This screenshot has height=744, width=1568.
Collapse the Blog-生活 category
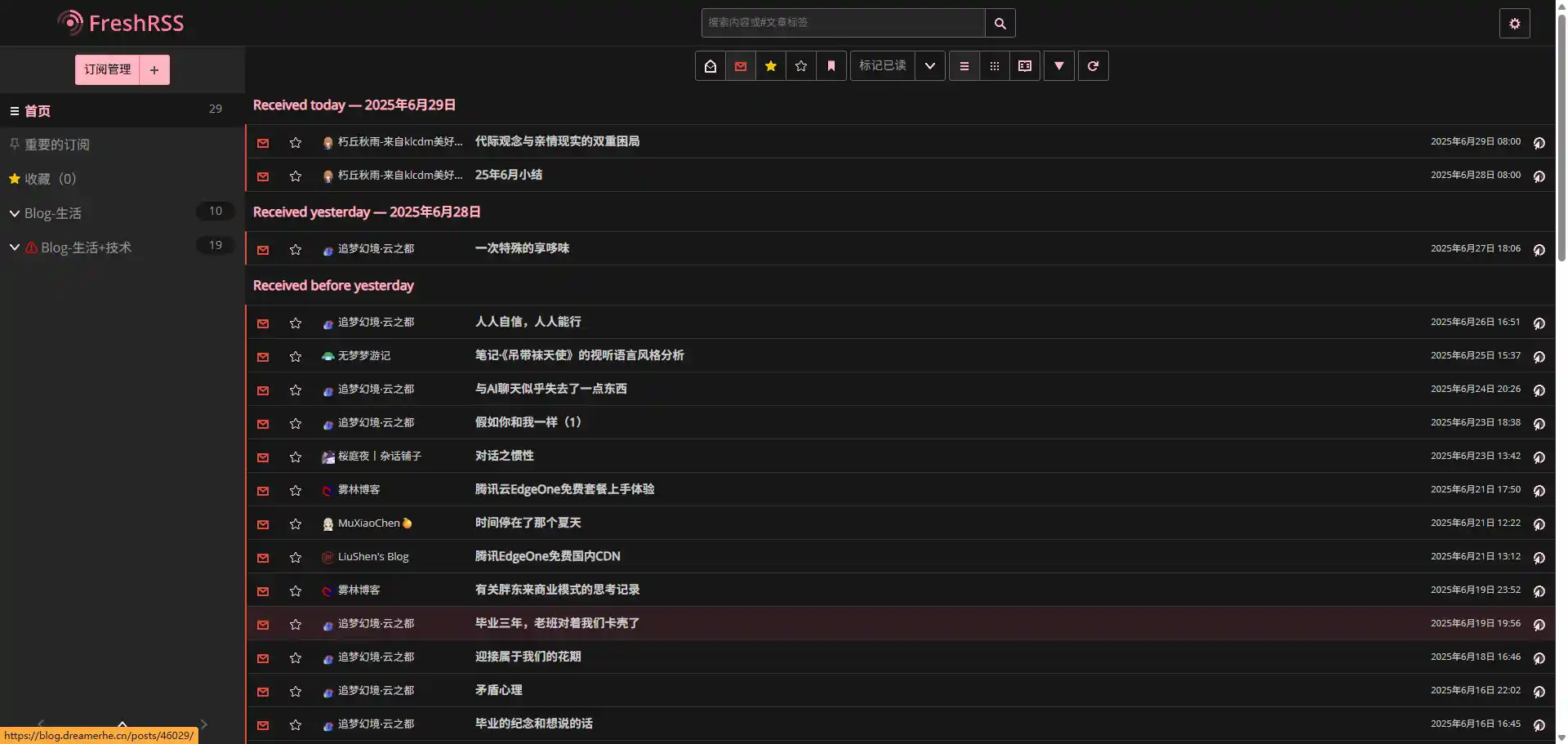[x=15, y=214]
